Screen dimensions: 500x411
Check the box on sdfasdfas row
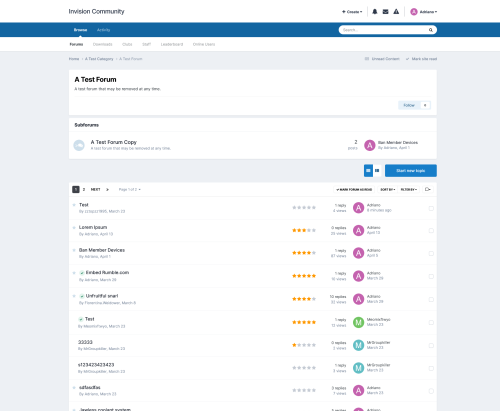click(431, 391)
